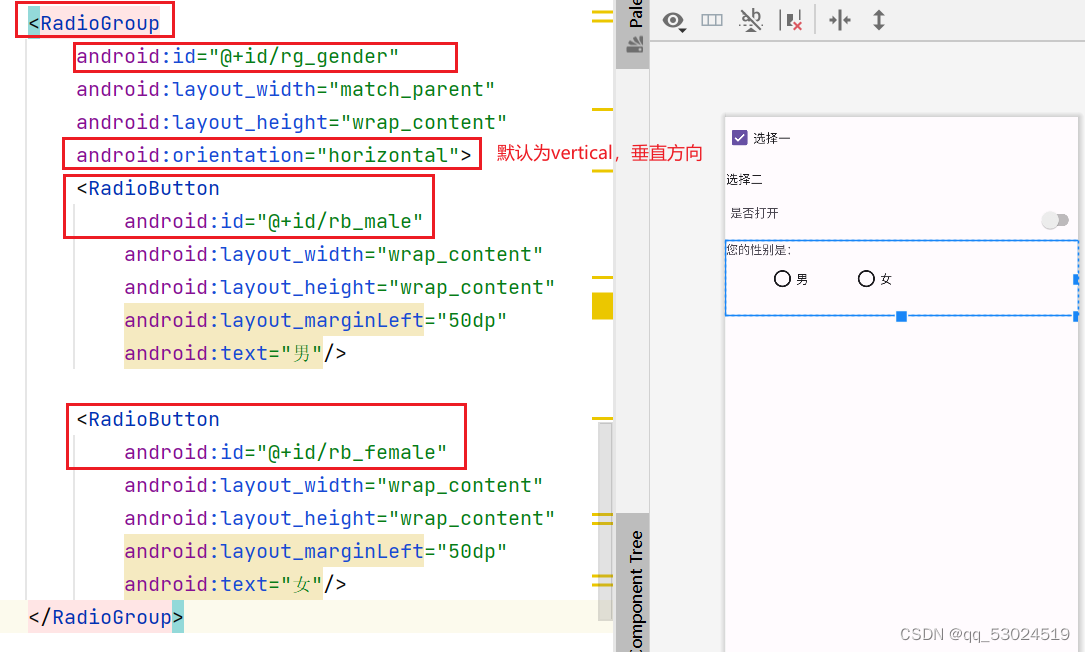Select the 男 radio button
This screenshot has height=652, width=1085.
point(781,279)
